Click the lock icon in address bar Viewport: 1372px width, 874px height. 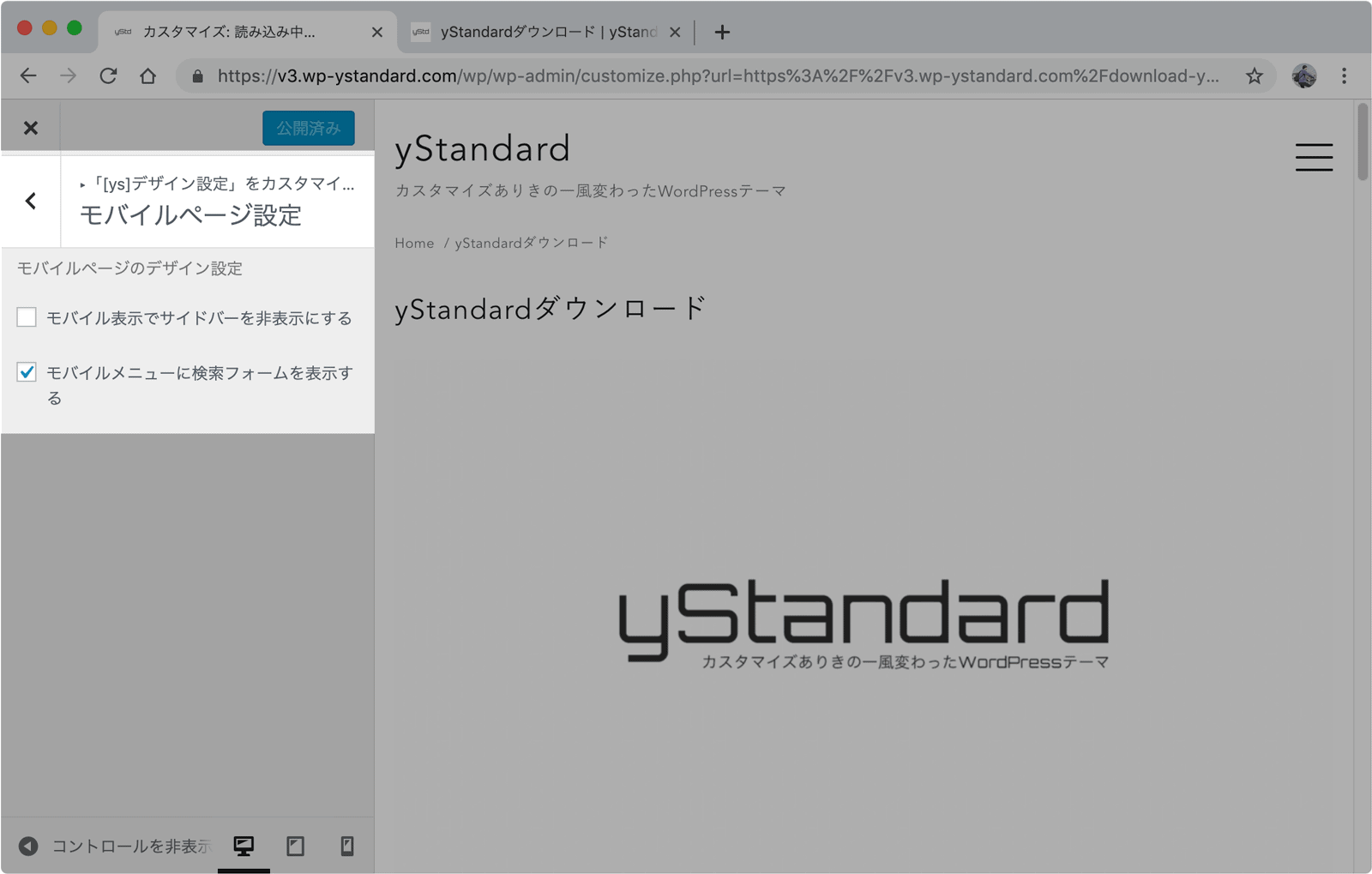click(x=198, y=76)
